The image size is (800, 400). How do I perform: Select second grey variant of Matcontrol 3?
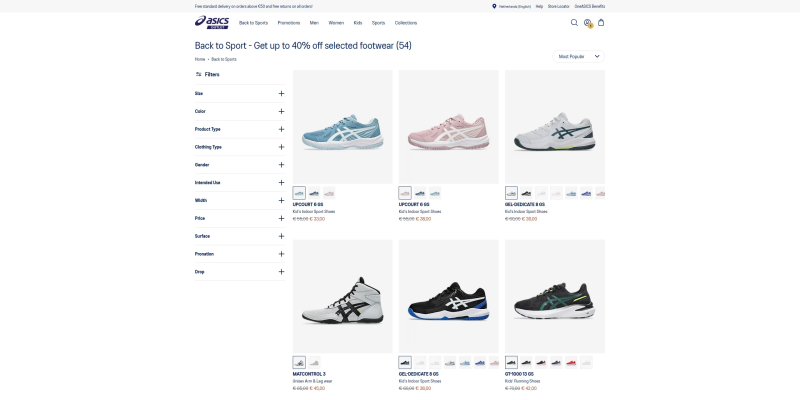pyautogui.click(x=314, y=362)
